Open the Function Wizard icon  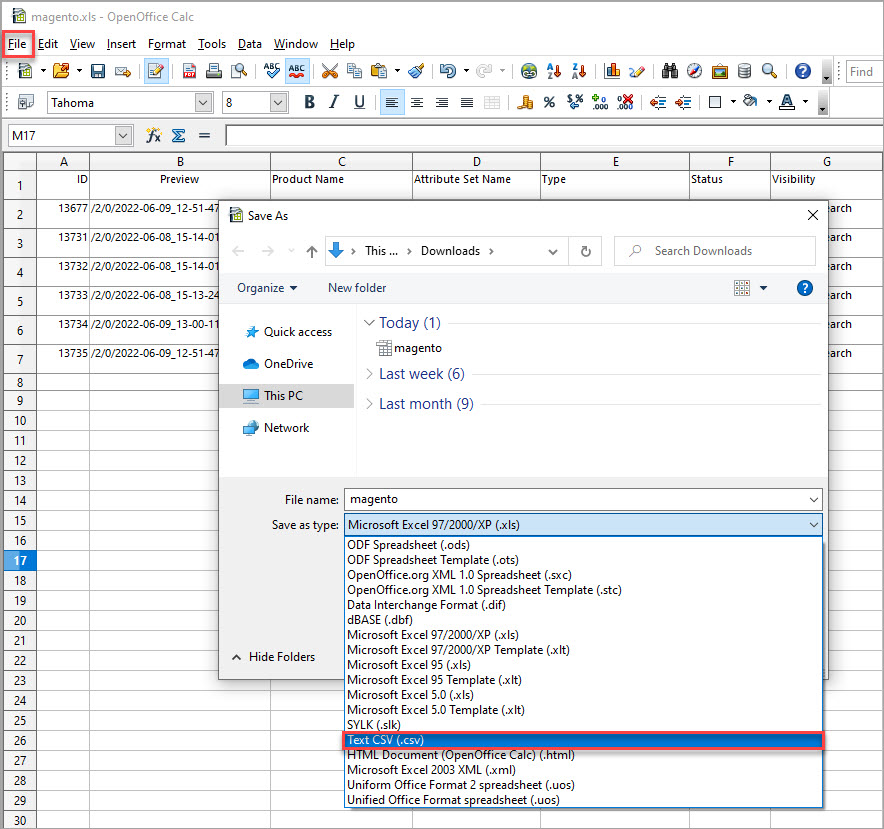153,135
